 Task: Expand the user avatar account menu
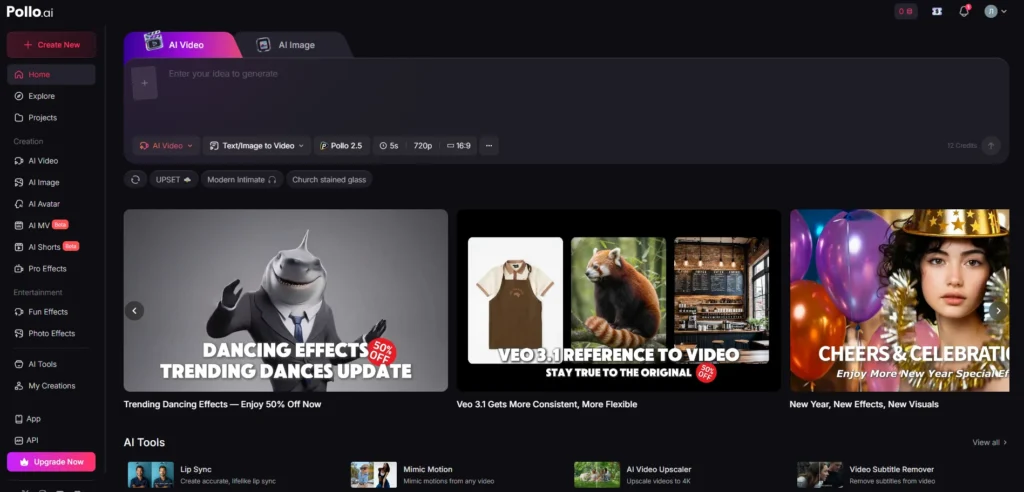click(x=996, y=11)
